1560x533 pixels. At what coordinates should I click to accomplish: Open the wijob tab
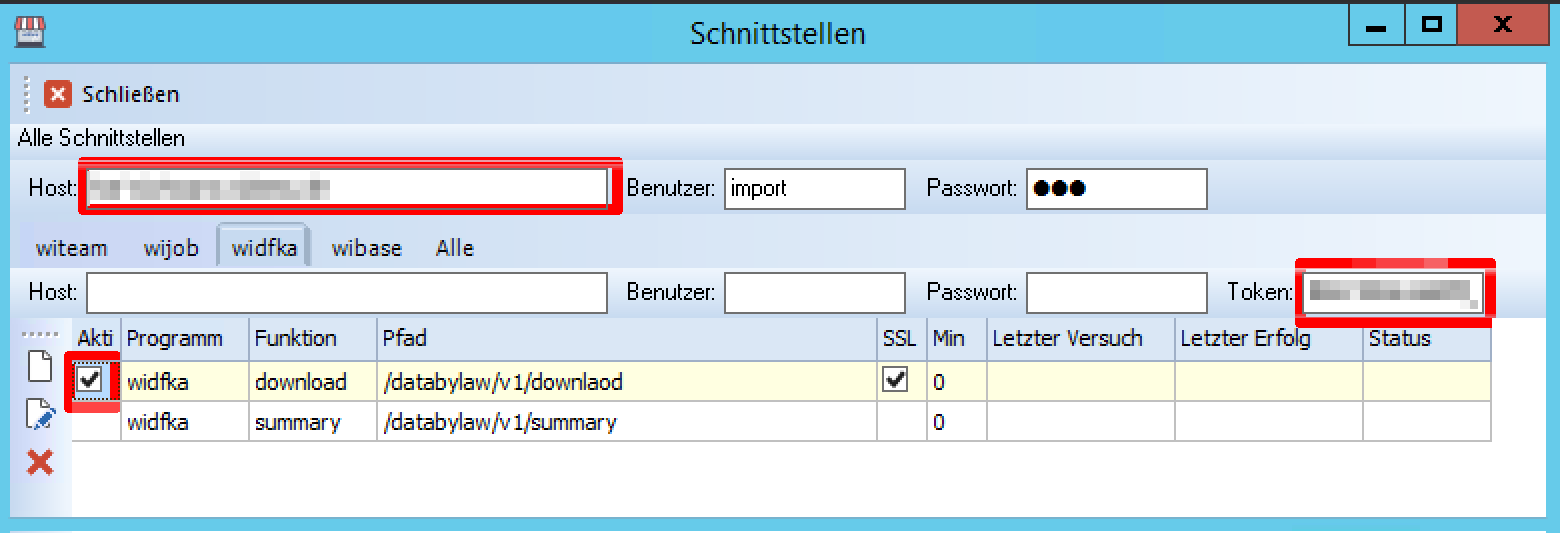(x=171, y=248)
